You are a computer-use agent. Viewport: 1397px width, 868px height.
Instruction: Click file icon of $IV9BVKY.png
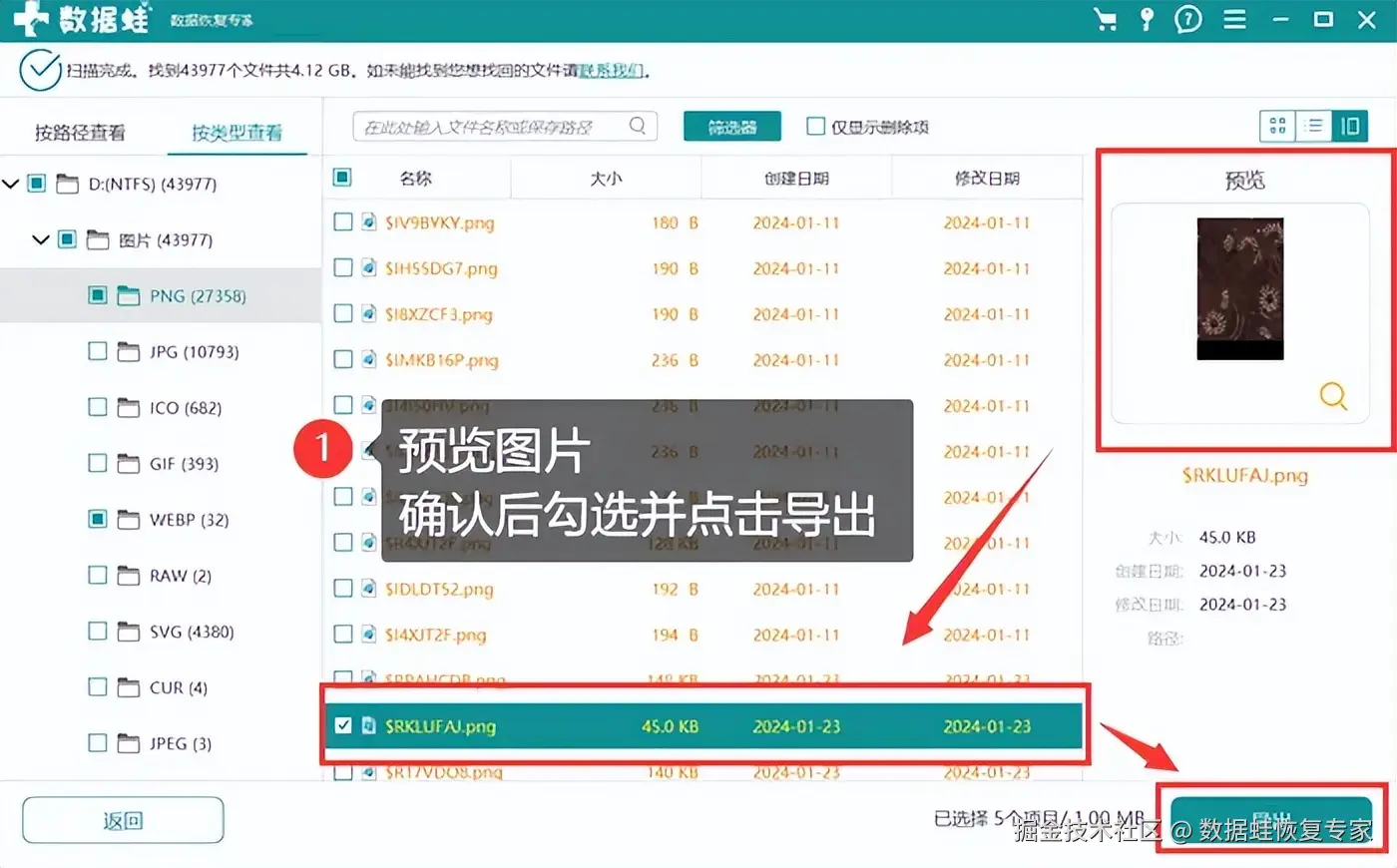coord(368,222)
